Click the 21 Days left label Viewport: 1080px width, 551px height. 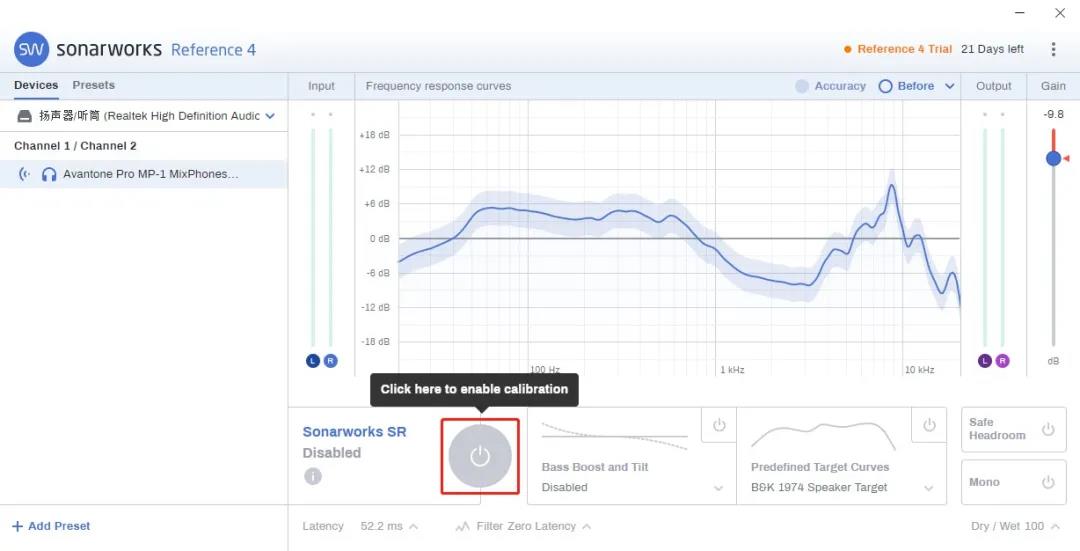(993, 49)
